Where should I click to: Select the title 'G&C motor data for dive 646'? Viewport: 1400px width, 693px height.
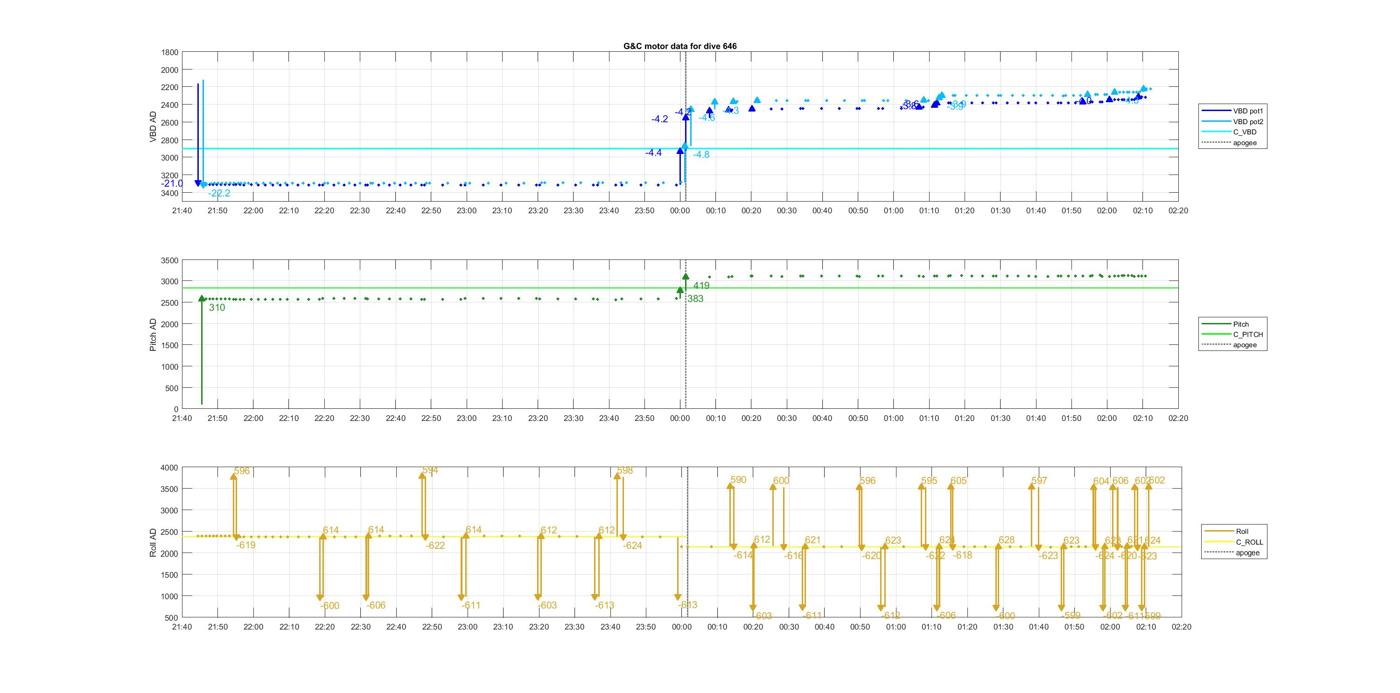(x=680, y=46)
